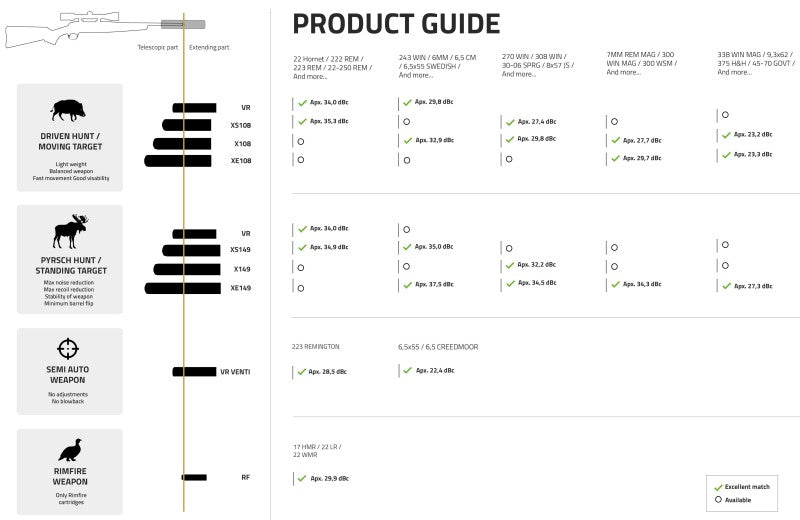The height and width of the screenshot is (520, 800).
Task: Click the 243 WIN / 6MM caliber column header
Action: click(x=440, y=66)
